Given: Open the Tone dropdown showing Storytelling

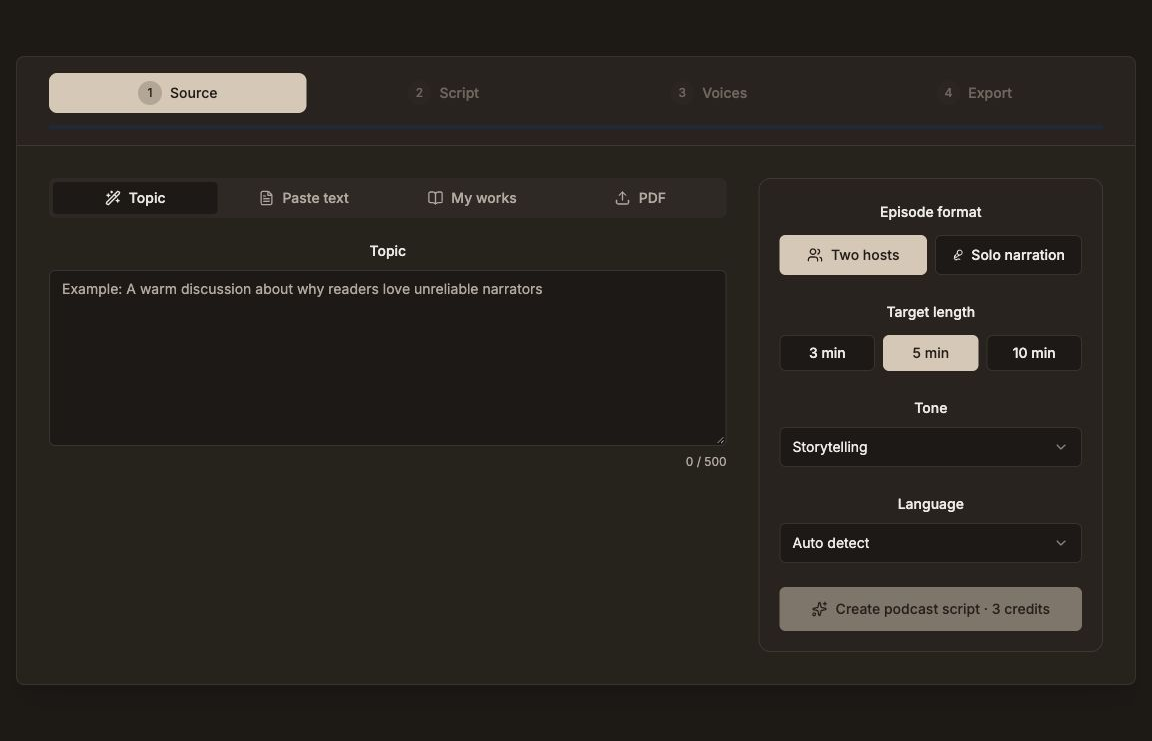Looking at the screenshot, I should point(930,447).
